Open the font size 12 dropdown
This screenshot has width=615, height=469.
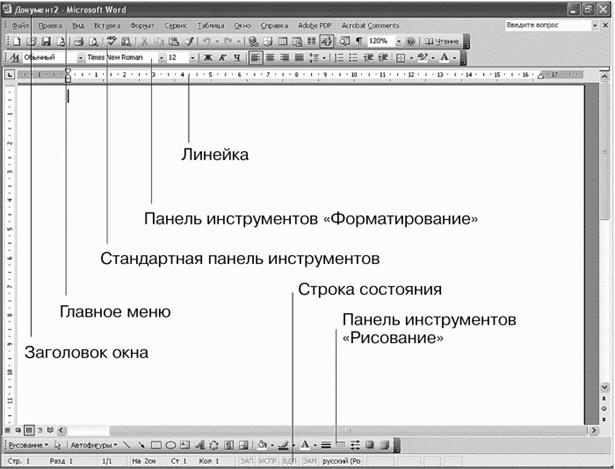[192, 58]
